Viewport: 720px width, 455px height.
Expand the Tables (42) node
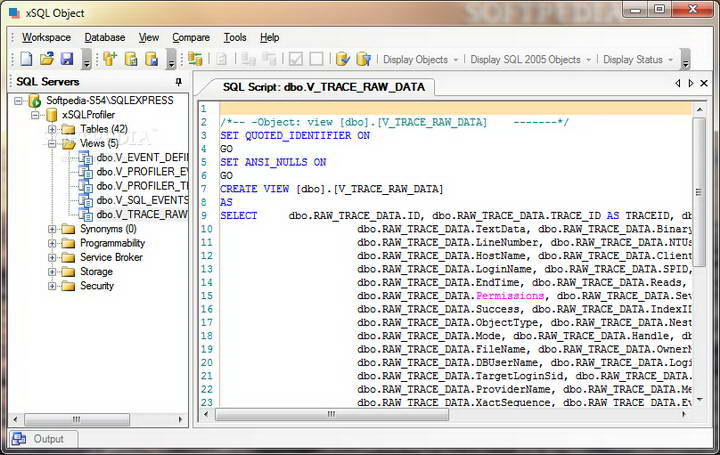[x=52, y=129]
